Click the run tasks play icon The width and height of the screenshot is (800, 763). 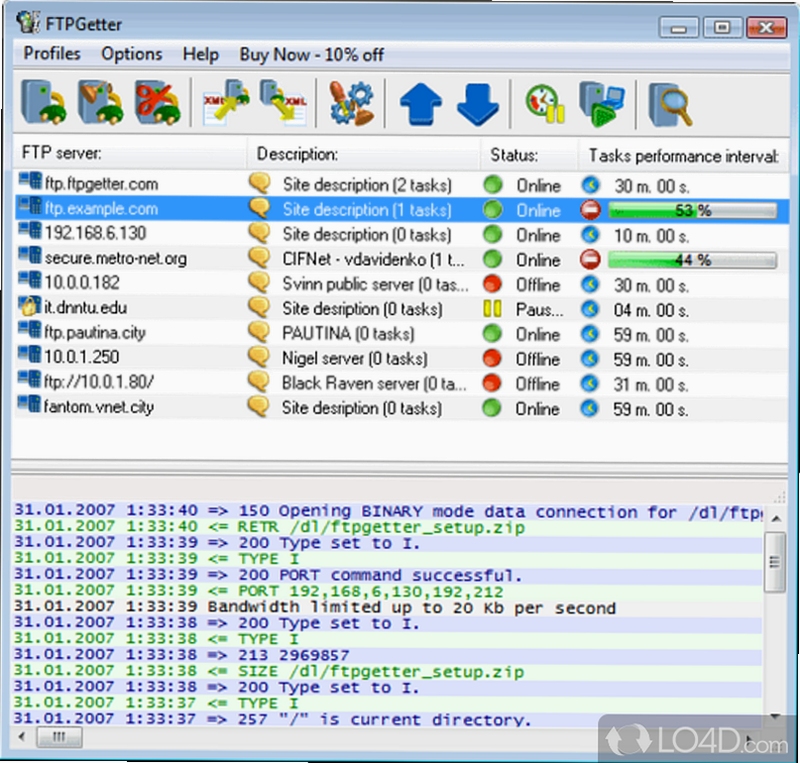point(602,104)
